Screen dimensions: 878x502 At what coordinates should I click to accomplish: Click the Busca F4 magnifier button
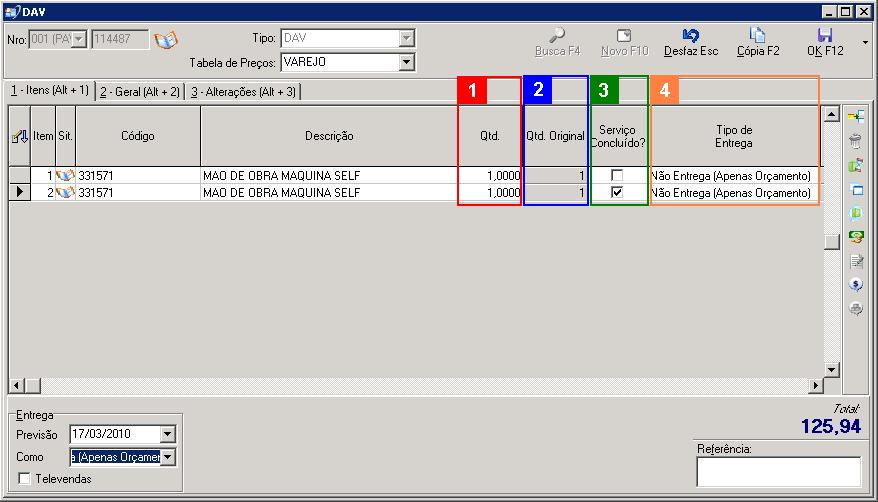coord(558,43)
